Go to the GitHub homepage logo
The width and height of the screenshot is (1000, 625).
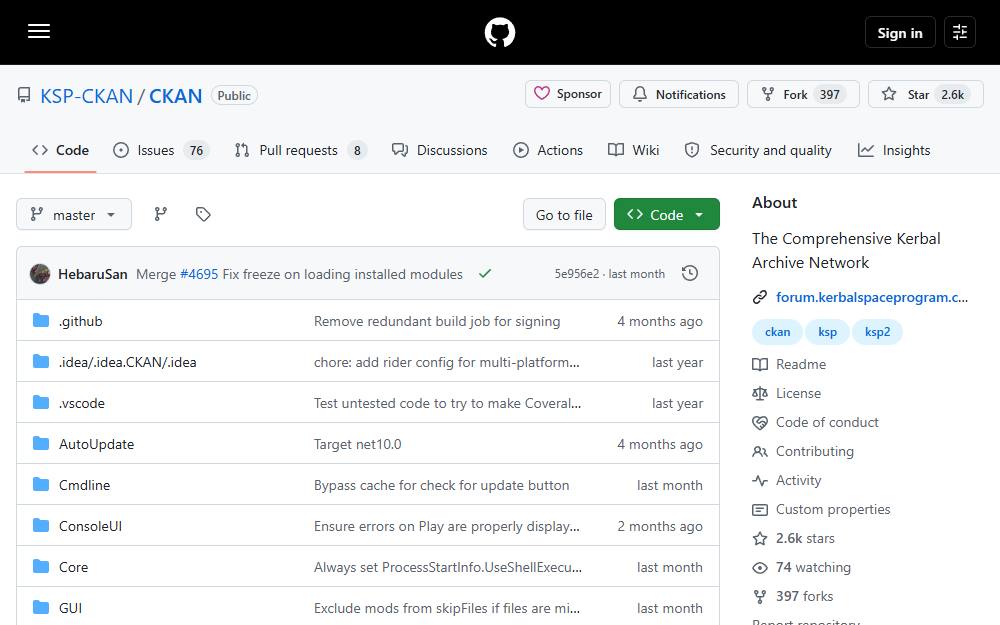pos(500,32)
